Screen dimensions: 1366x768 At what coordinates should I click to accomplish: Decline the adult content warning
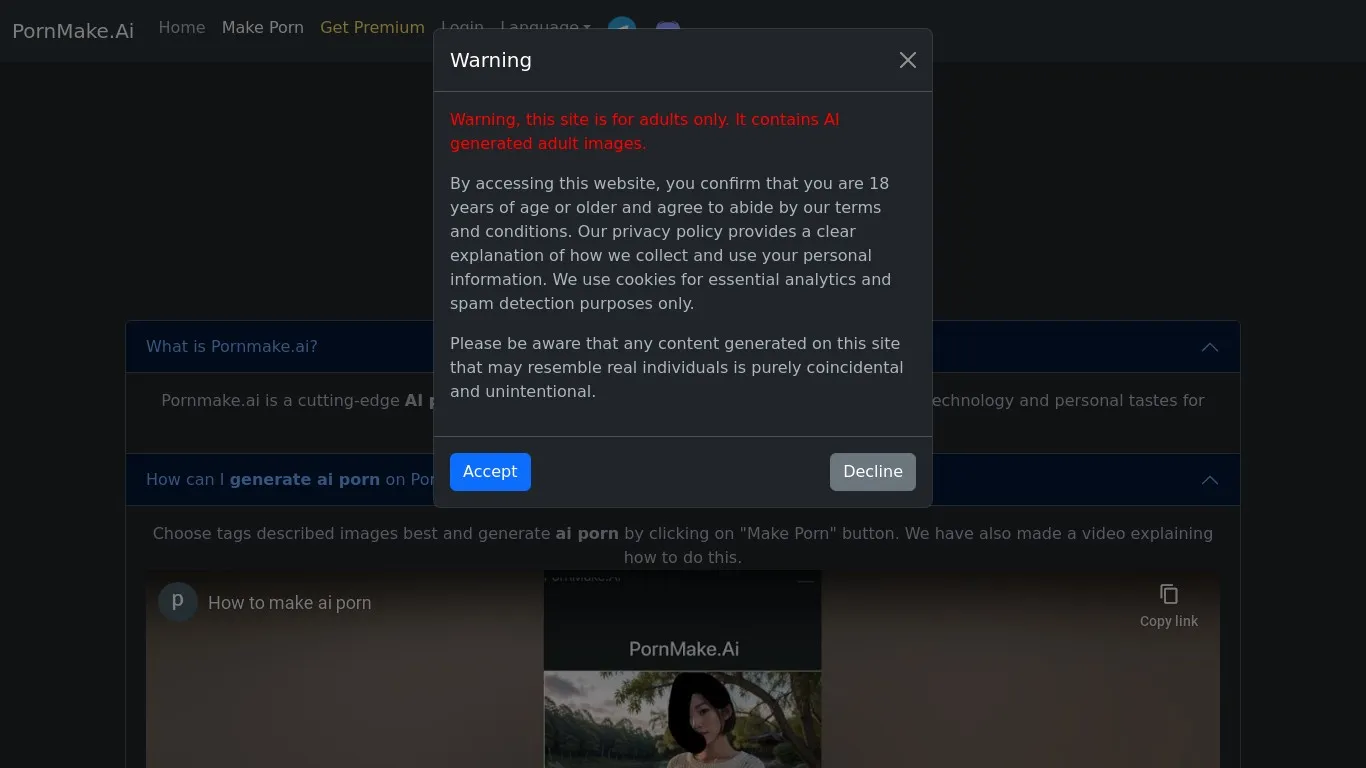(872, 471)
